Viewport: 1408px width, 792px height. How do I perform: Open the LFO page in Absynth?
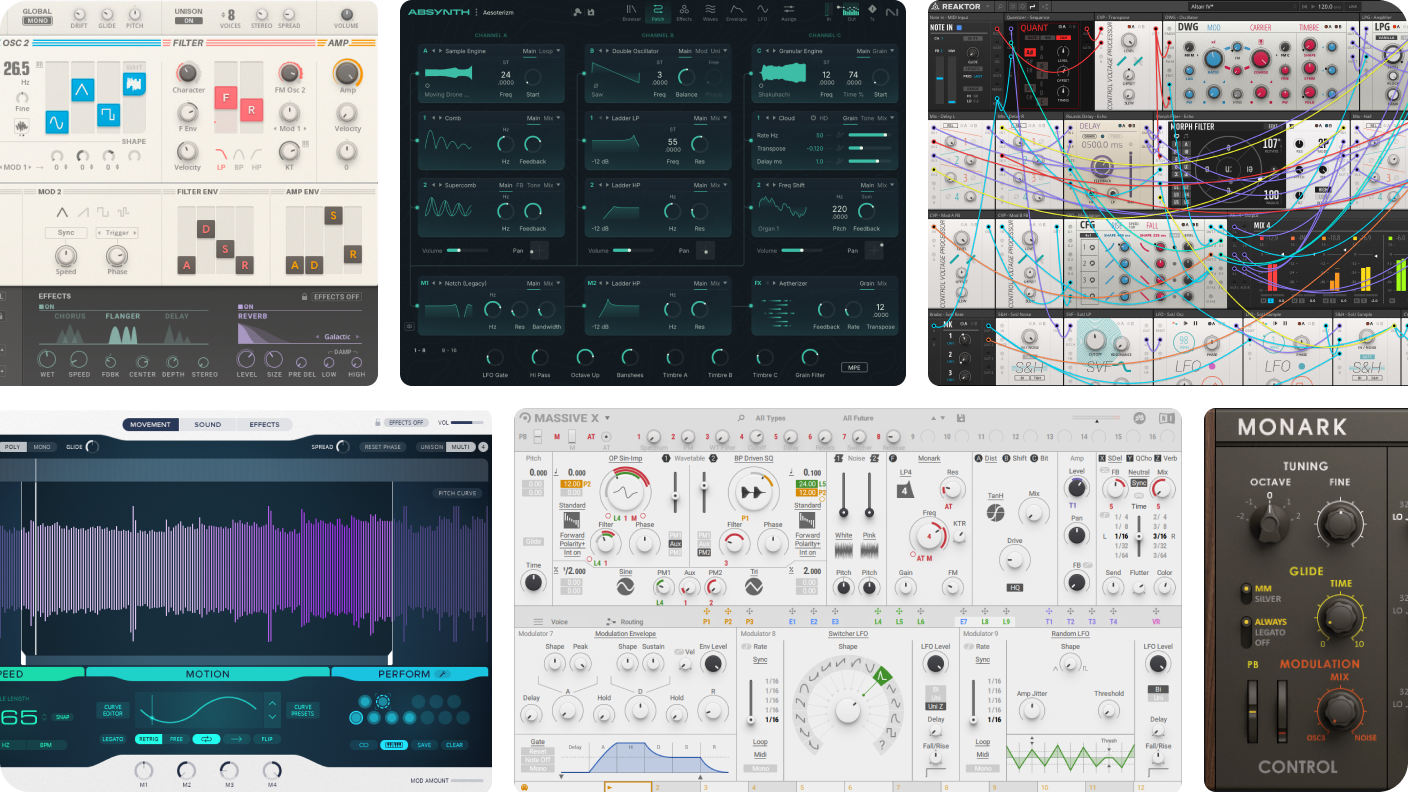pos(764,12)
